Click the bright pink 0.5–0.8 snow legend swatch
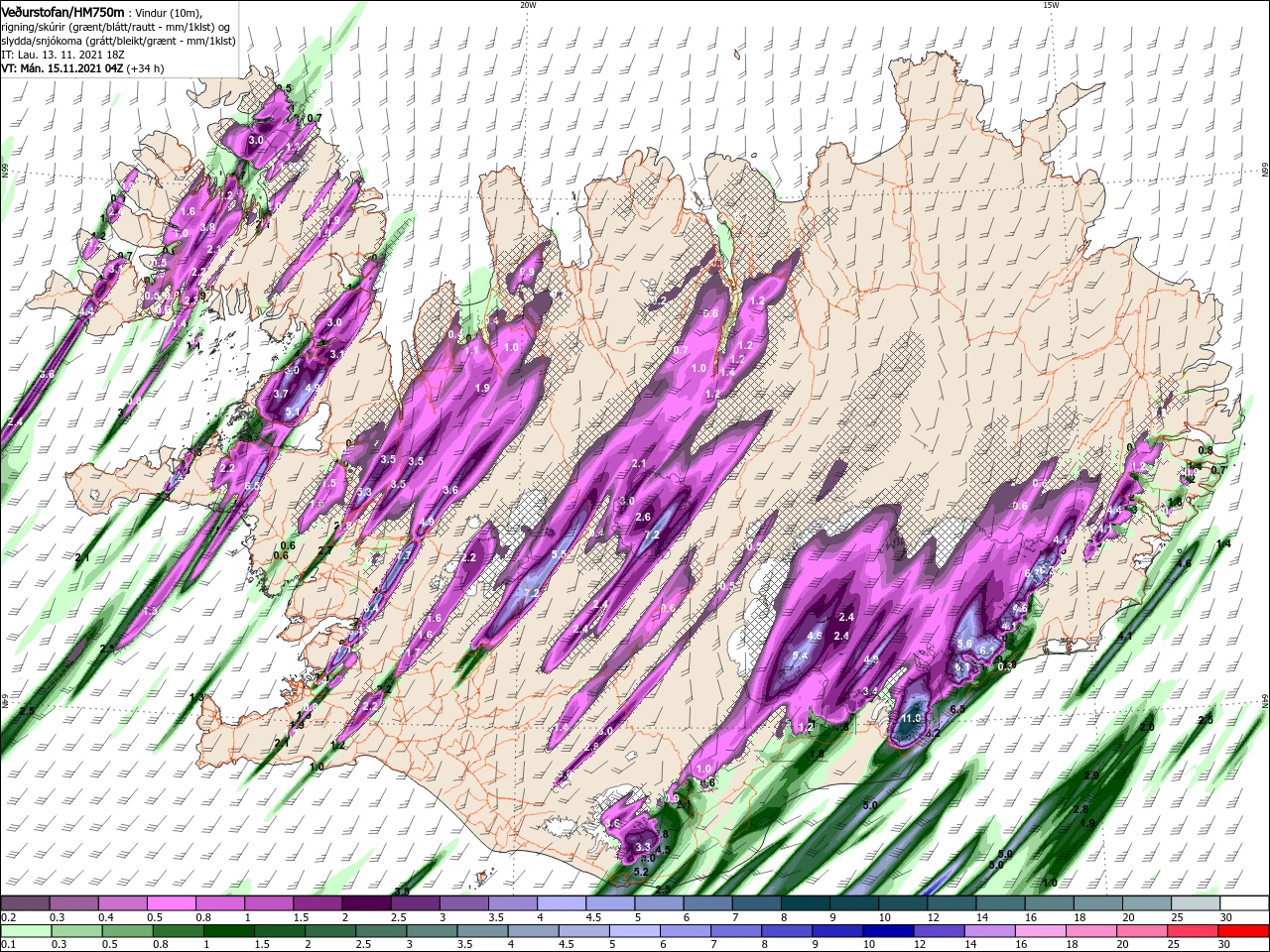The image size is (1270, 952). (x=171, y=903)
